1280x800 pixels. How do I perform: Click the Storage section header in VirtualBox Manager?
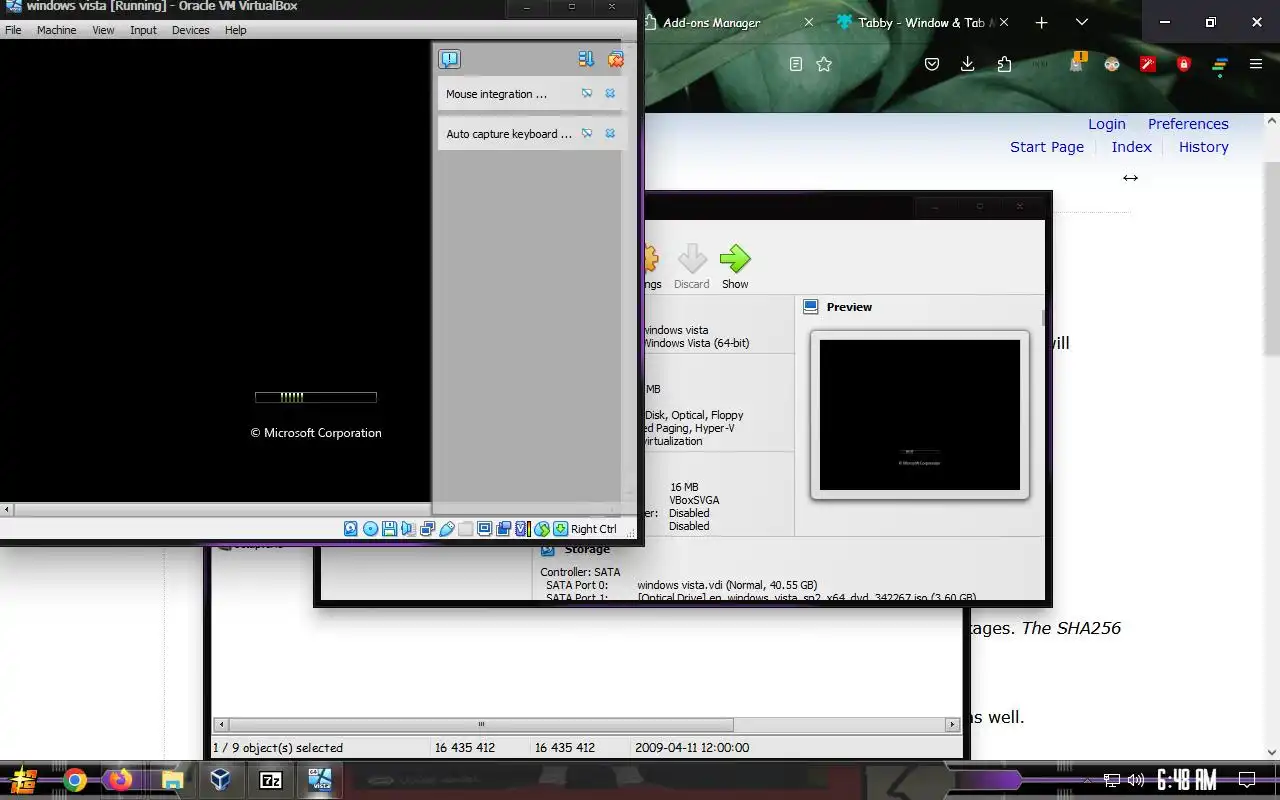click(x=587, y=549)
